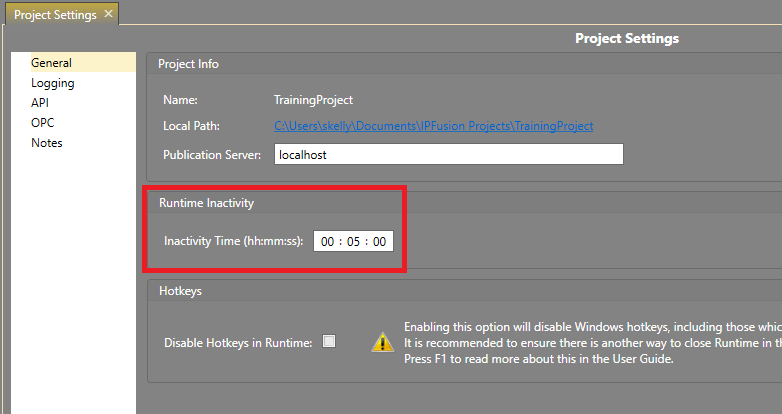Click the Project Info section header
Screen dimensions: 782x414
click(x=189, y=64)
